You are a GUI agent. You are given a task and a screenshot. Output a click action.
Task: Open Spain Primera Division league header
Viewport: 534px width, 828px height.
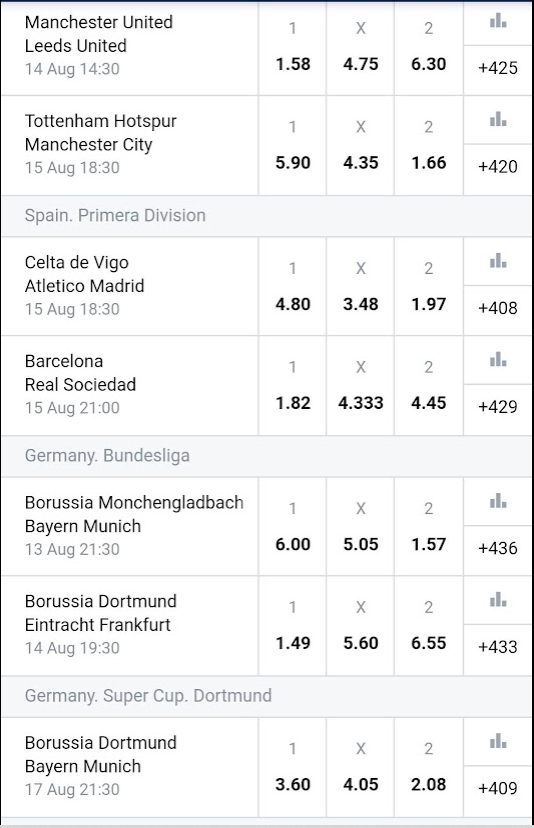click(x=266, y=216)
